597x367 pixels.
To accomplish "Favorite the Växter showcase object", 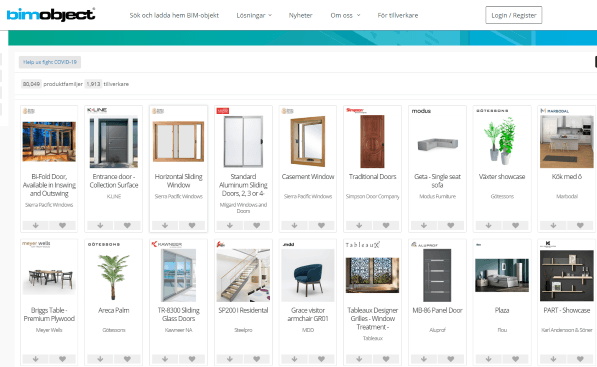I will [x=516, y=225].
